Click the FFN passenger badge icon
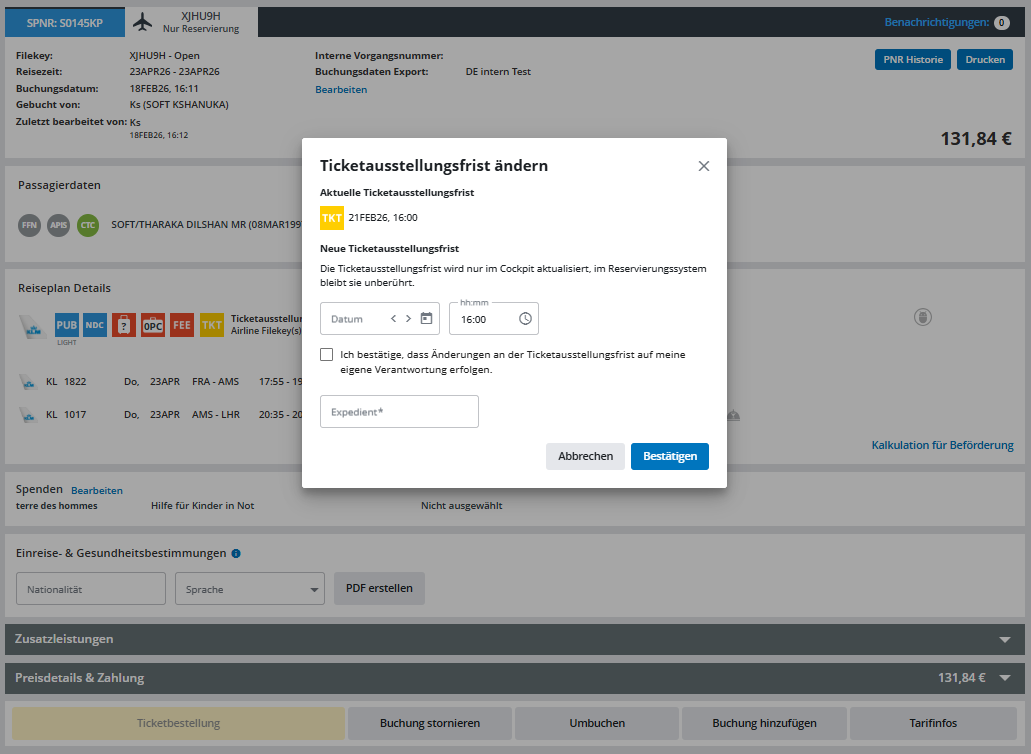 tap(30, 225)
